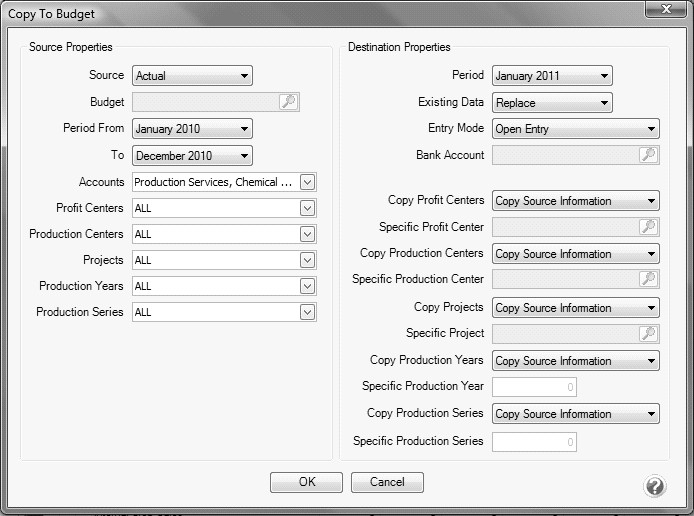Change Existing Data Replace dropdown
Screen dimensions: 694x516
(x=603, y=103)
